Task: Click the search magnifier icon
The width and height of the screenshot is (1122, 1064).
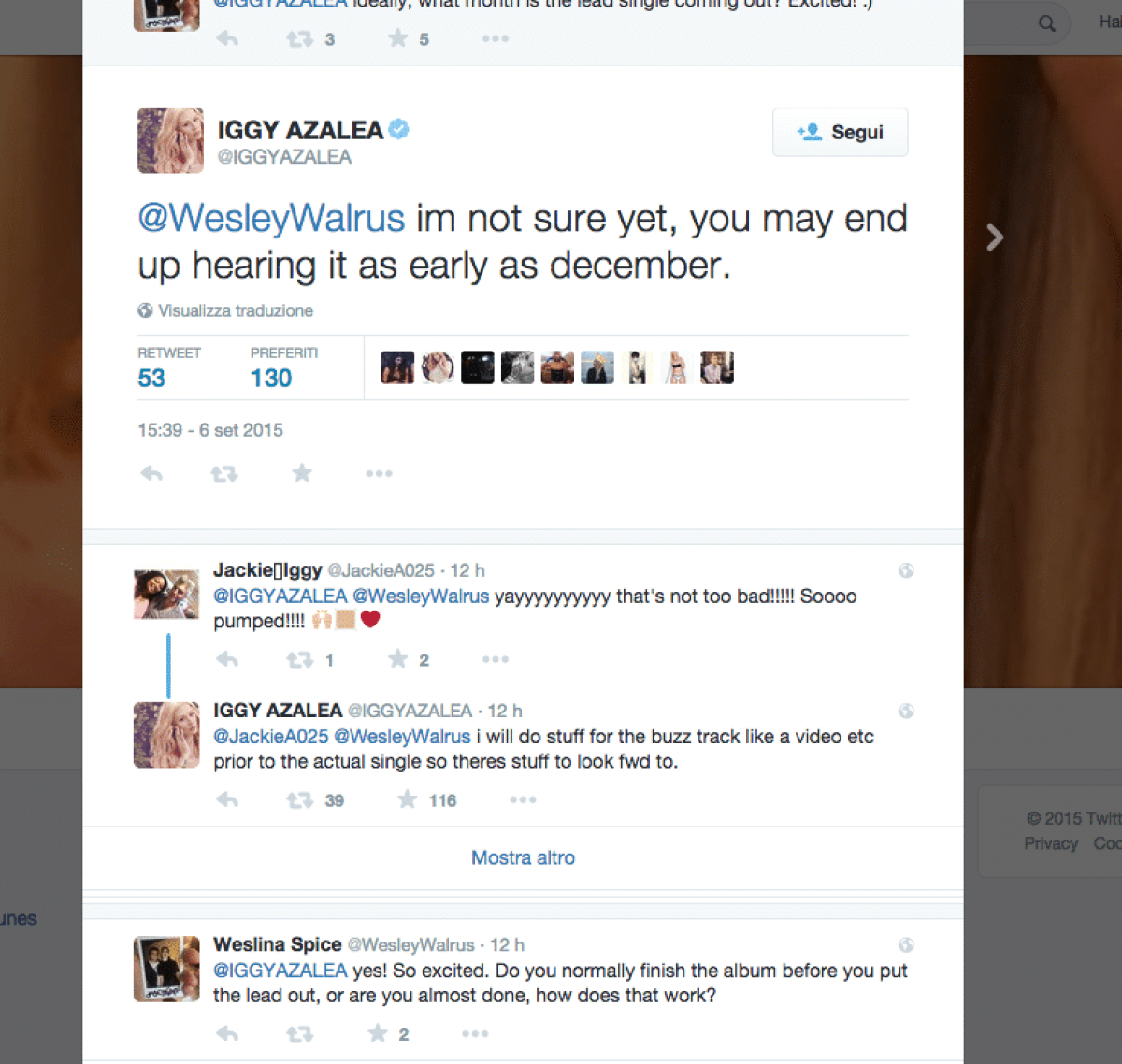Action: tap(1047, 23)
